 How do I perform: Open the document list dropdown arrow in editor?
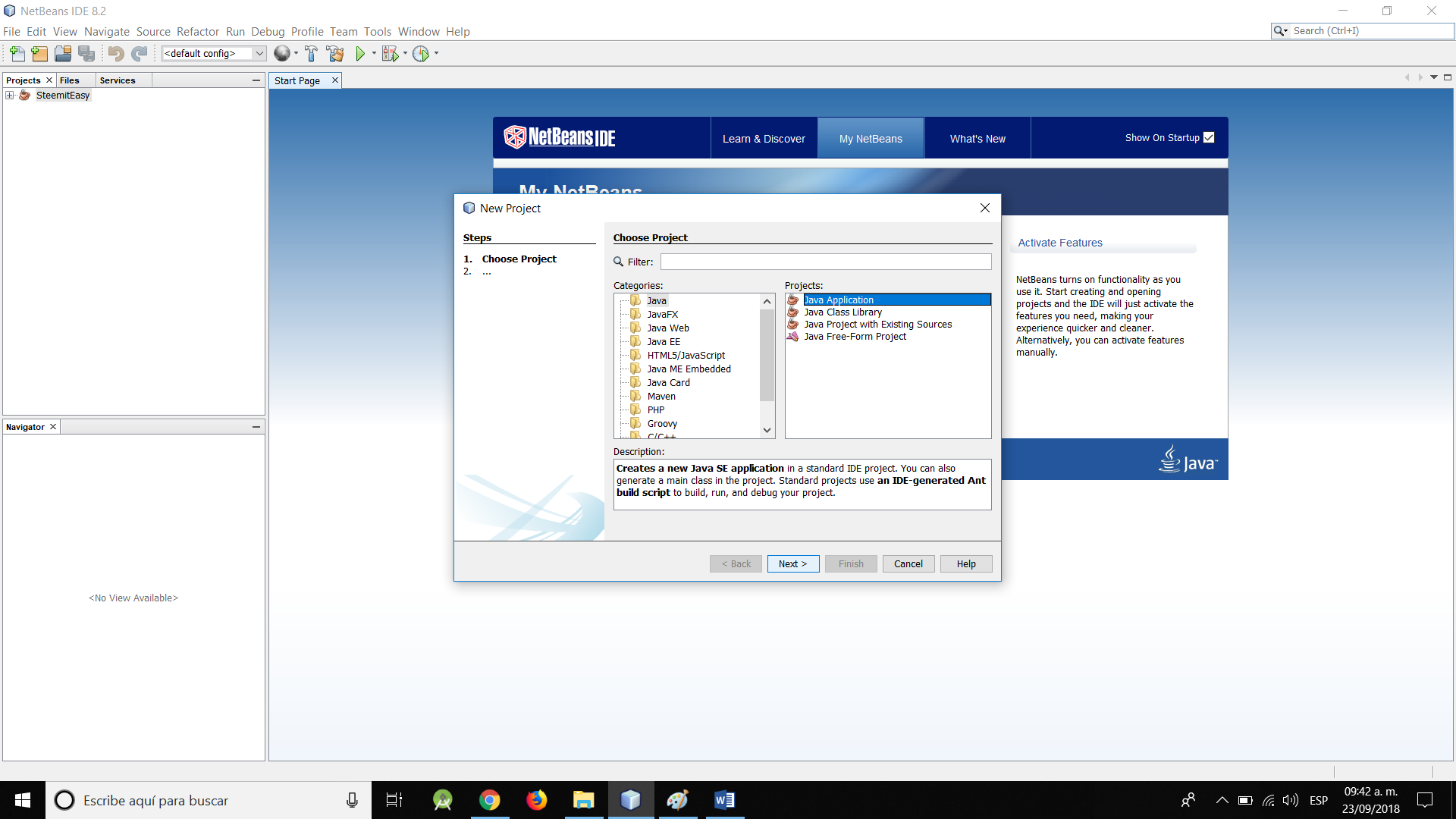tap(1434, 77)
